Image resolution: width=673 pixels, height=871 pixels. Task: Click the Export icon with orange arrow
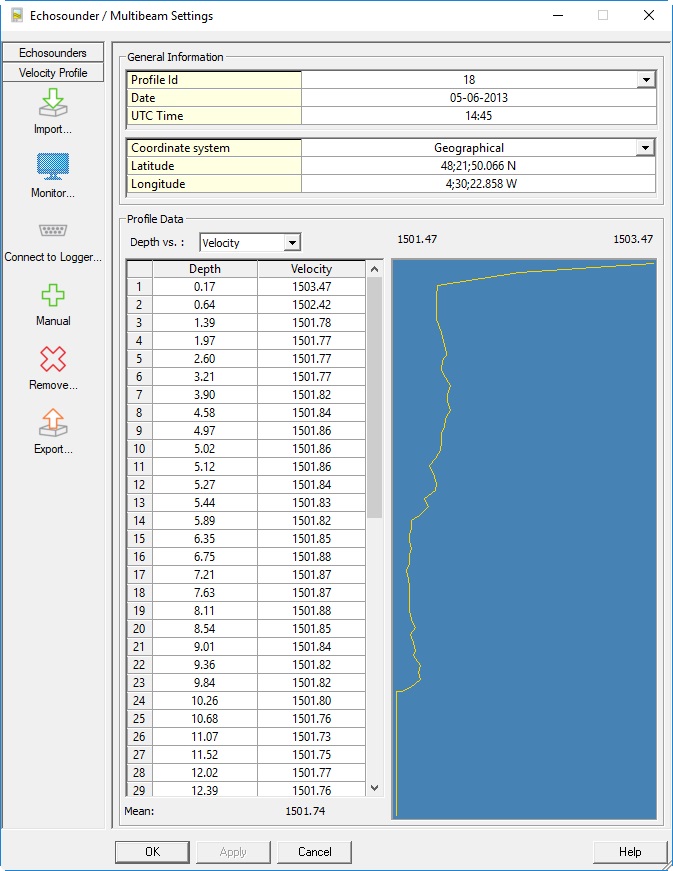tap(53, 424)
